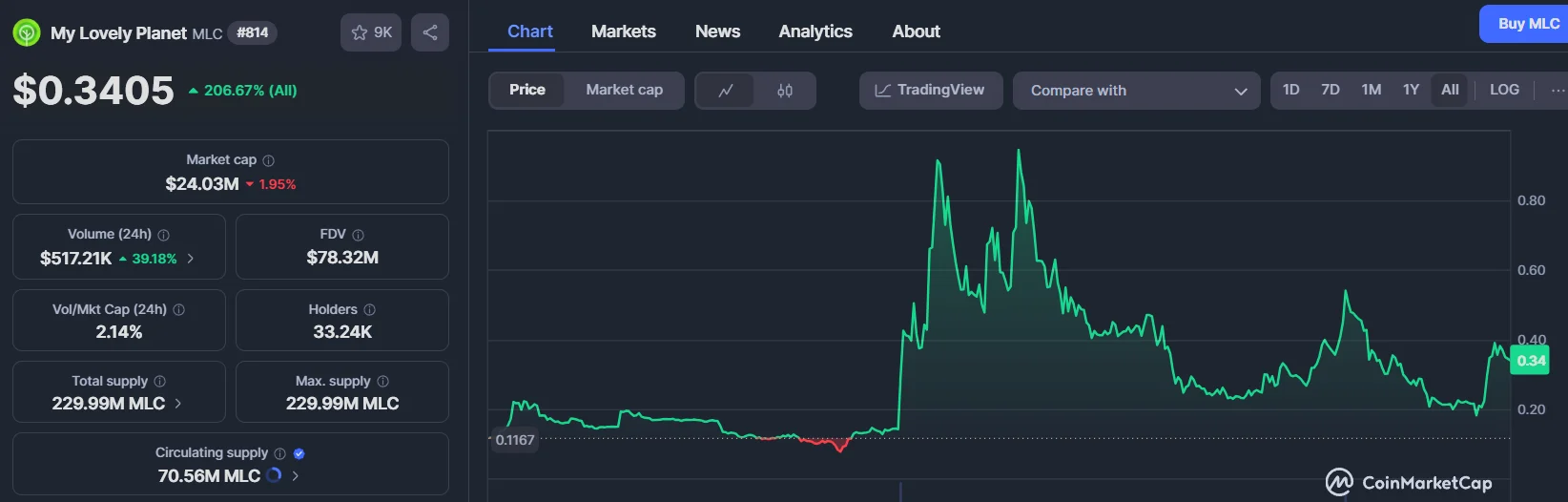Click the 0.80 y-axis label
Screen dimensions: 1568x502
[x=1531, y=200]
